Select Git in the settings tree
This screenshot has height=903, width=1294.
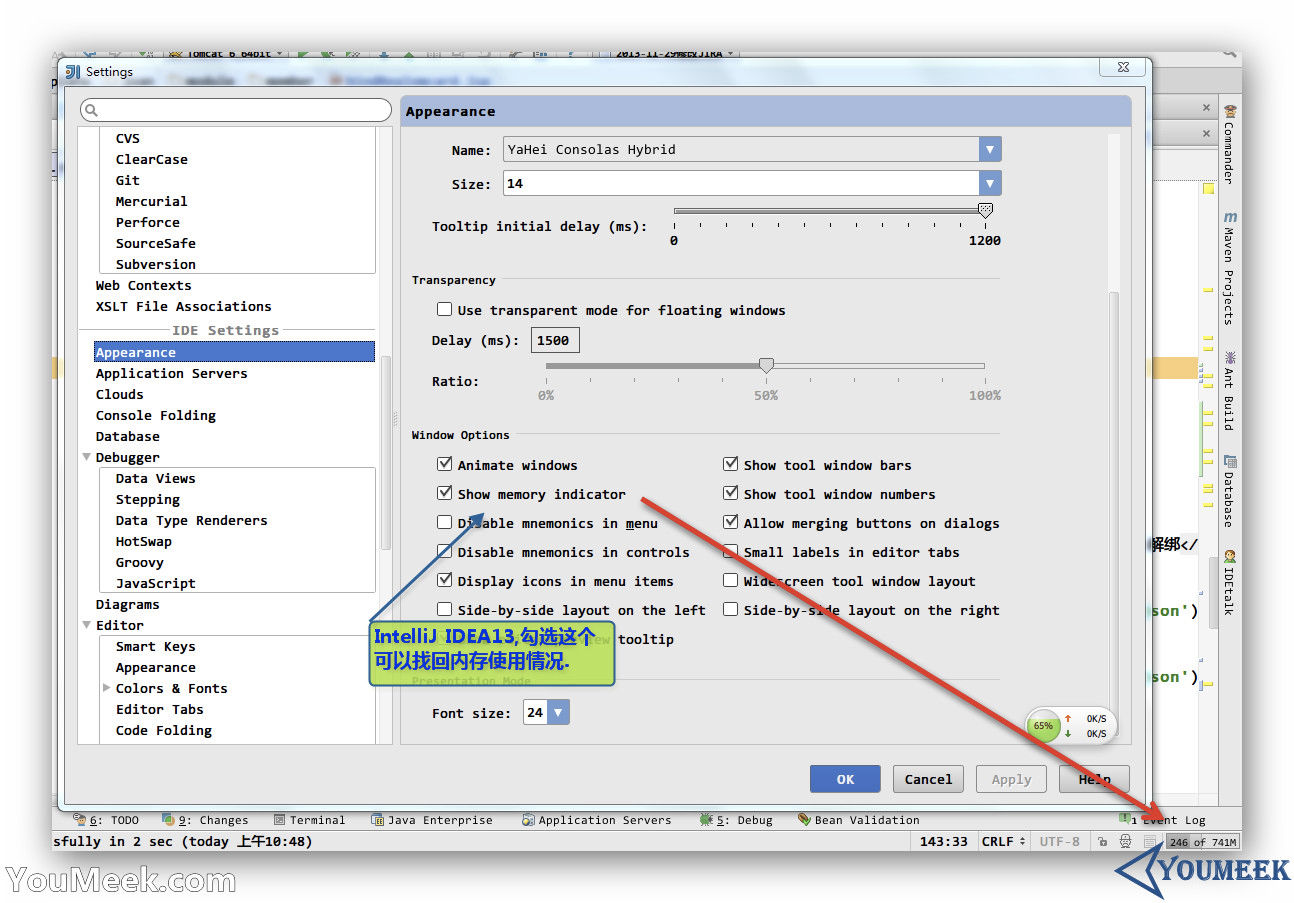[x=127, y=180]
